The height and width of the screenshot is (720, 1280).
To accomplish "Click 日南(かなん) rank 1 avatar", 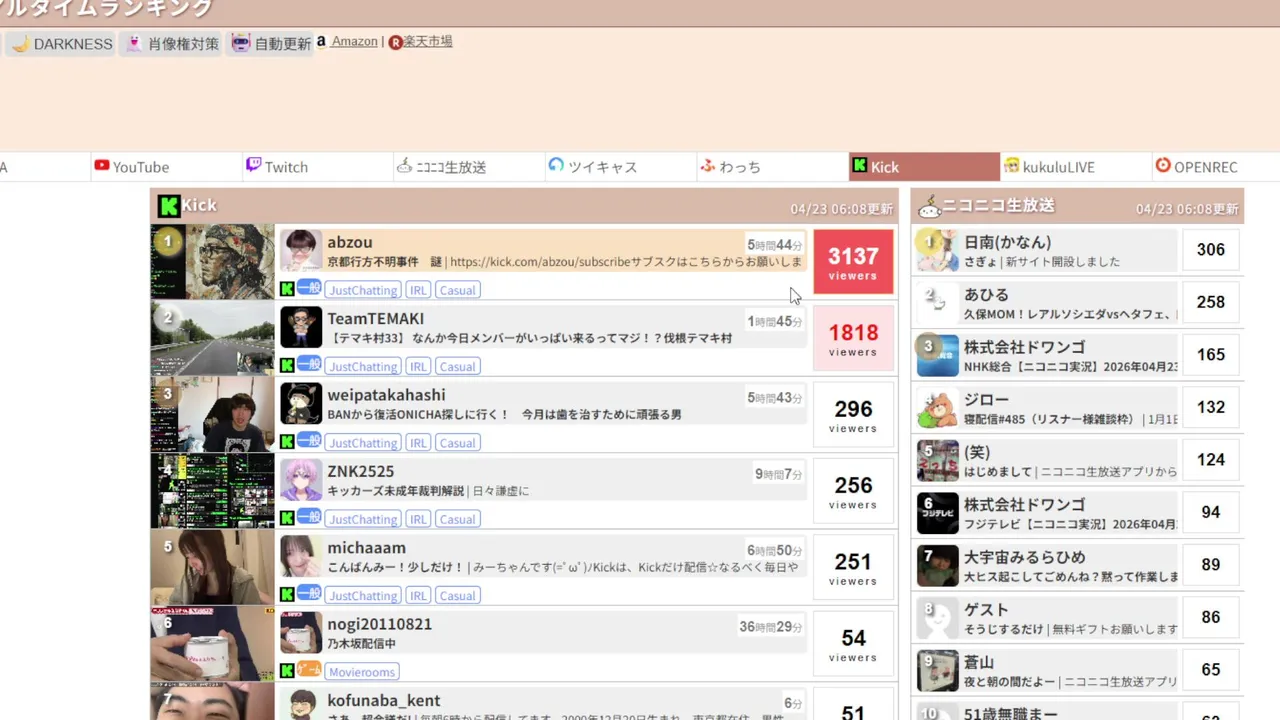I will (x=938, y=251).
